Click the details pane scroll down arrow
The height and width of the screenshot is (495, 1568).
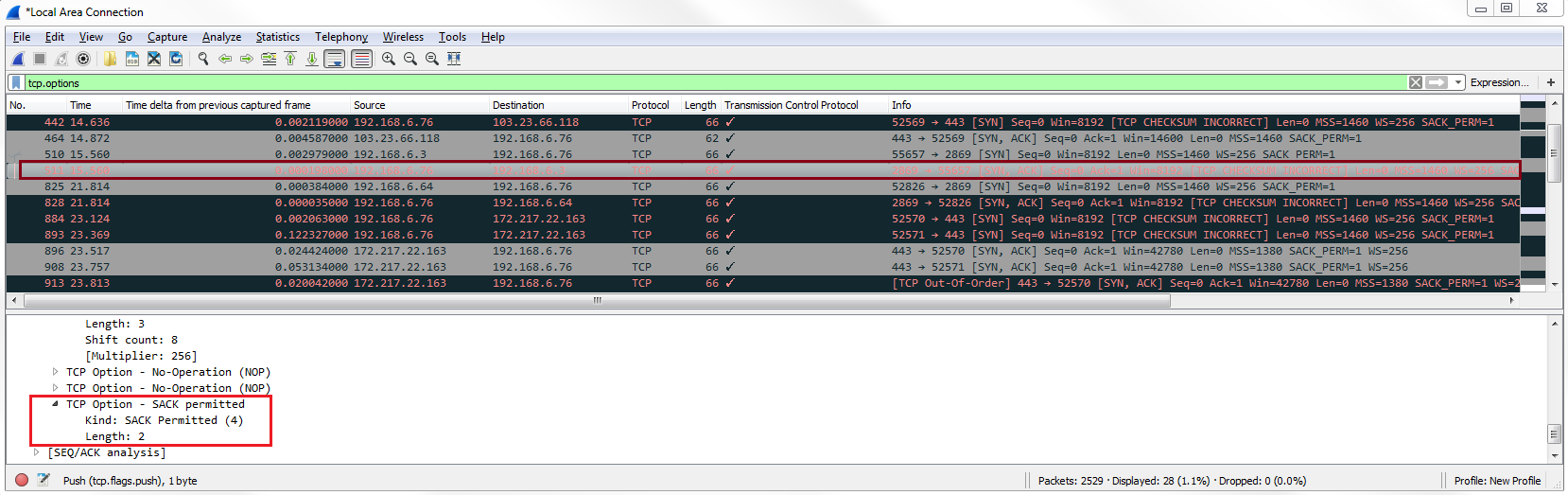click(1554, 456)
